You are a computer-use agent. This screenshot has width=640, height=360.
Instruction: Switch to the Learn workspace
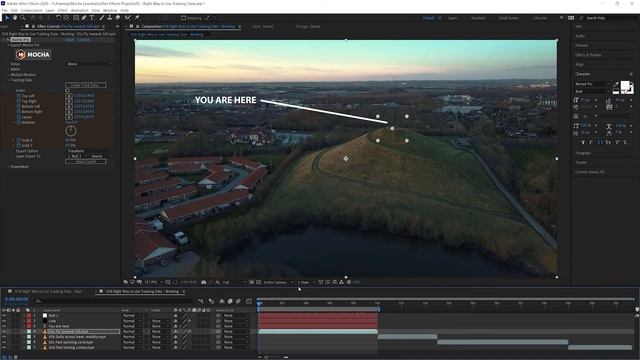[x=453, y=18]
